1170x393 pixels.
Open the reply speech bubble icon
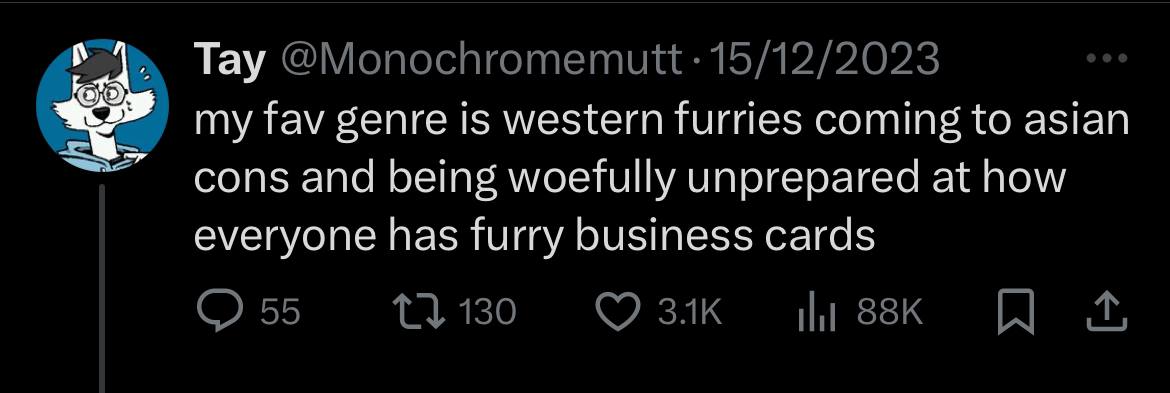coord(219,312)
